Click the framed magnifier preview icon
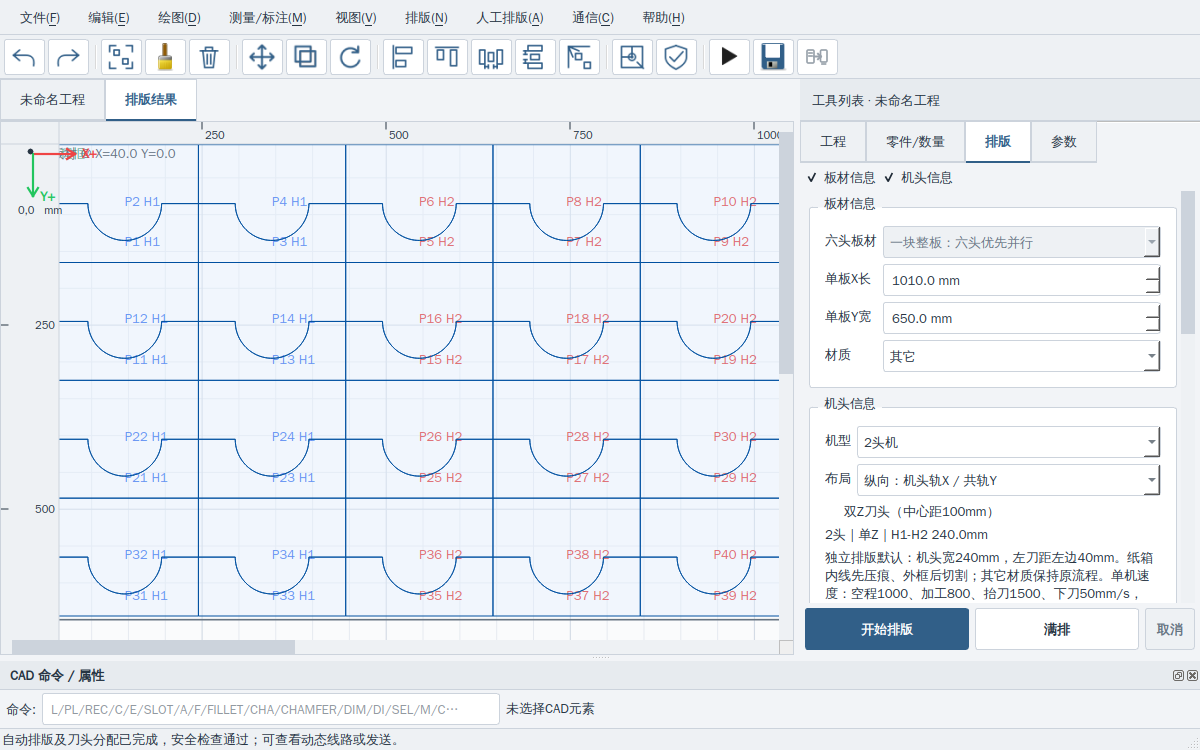The width and height of the screenshot is (1200, 750). click(632, 57)
